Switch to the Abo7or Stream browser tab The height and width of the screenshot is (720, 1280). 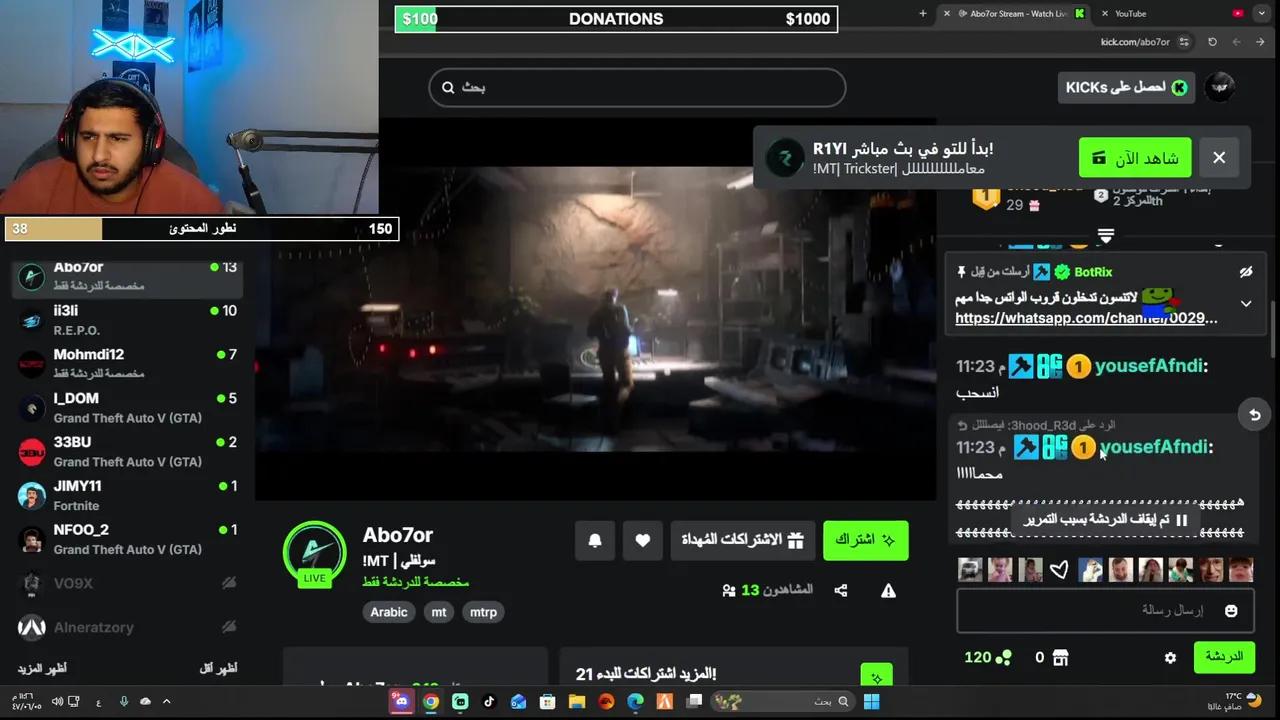pyautogui.click(x=1014, y=13)
